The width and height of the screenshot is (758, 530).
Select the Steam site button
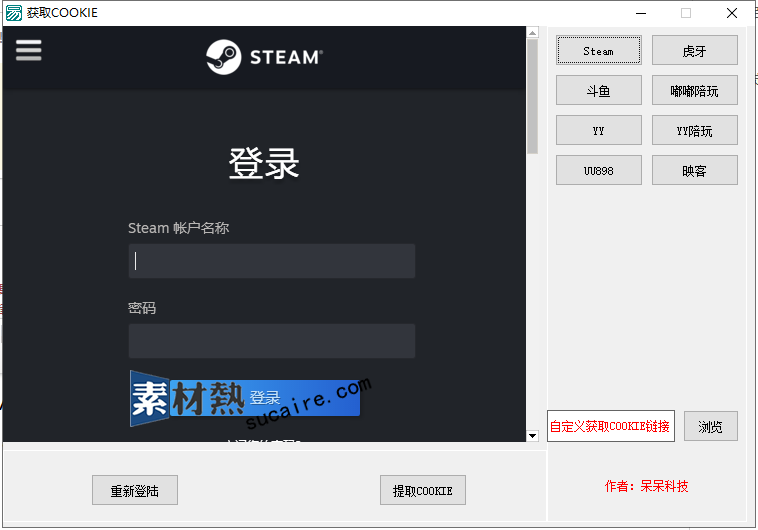coord(598,50)
